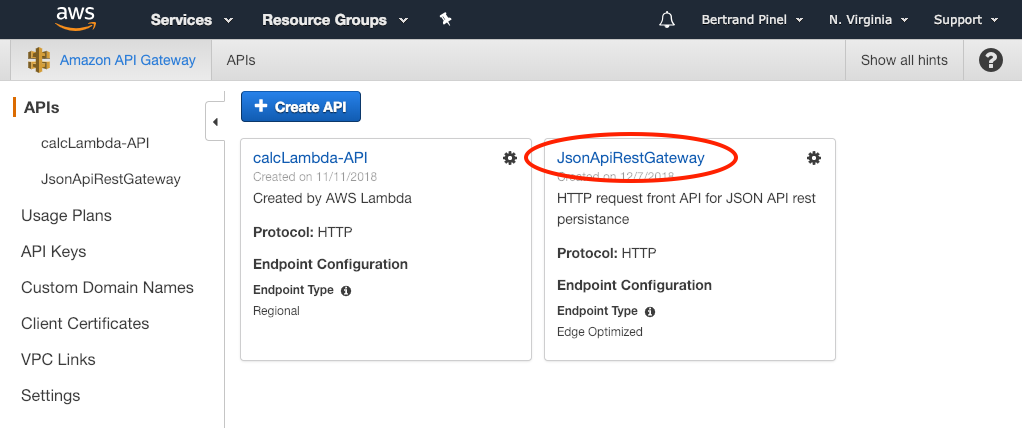Open API Keys section
This screenshot has width=1022, height=428.
pos(53,252)
